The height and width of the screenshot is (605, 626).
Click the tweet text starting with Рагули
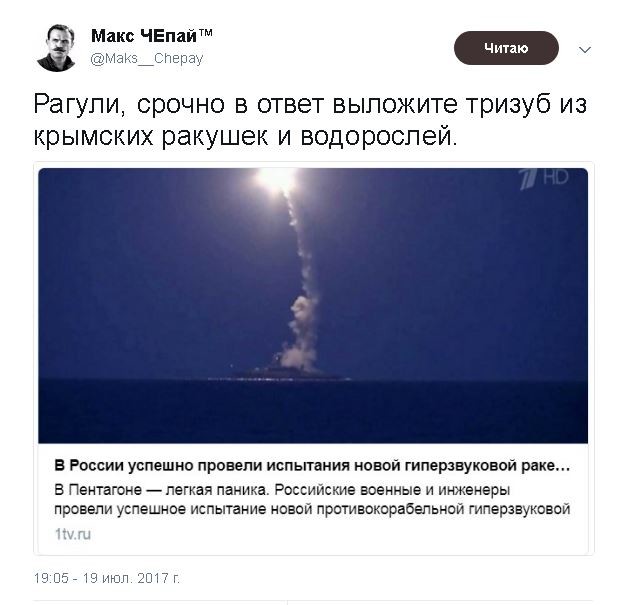(310, 120)
